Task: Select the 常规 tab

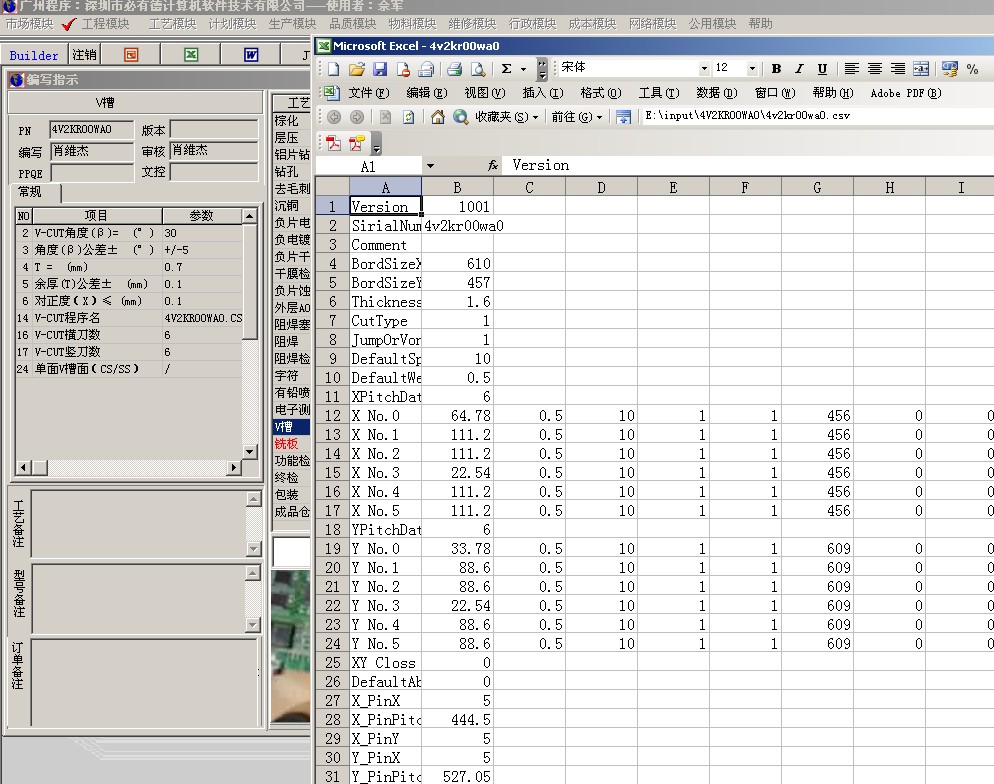Action: point(30,192)
